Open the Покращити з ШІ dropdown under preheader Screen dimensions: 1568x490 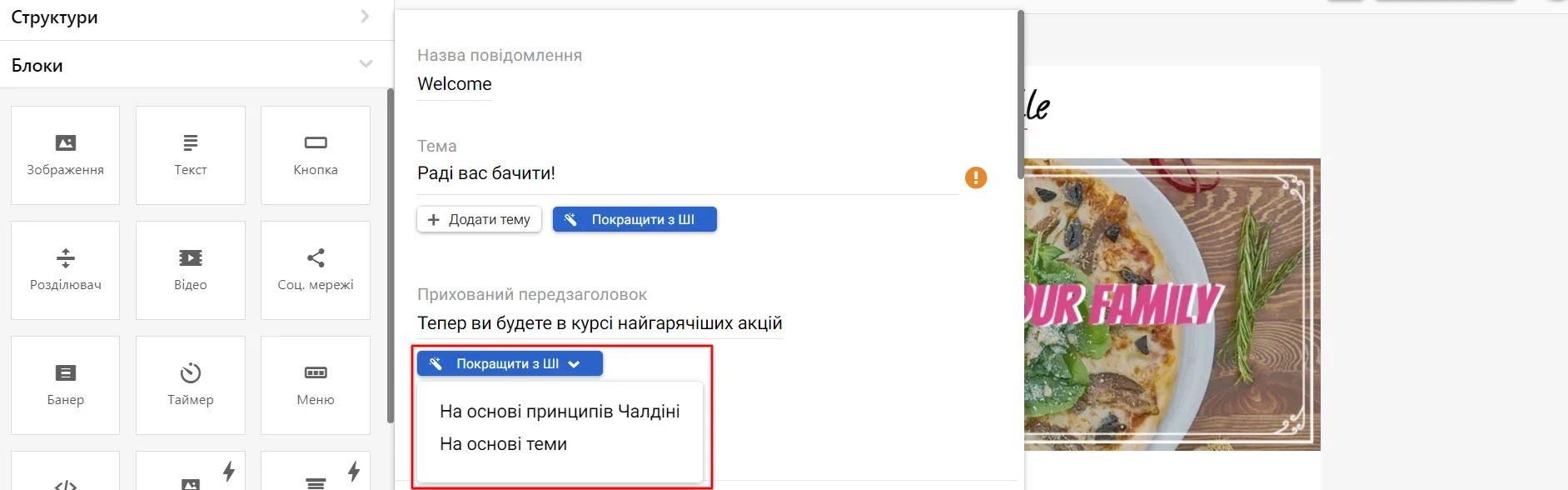510,363
